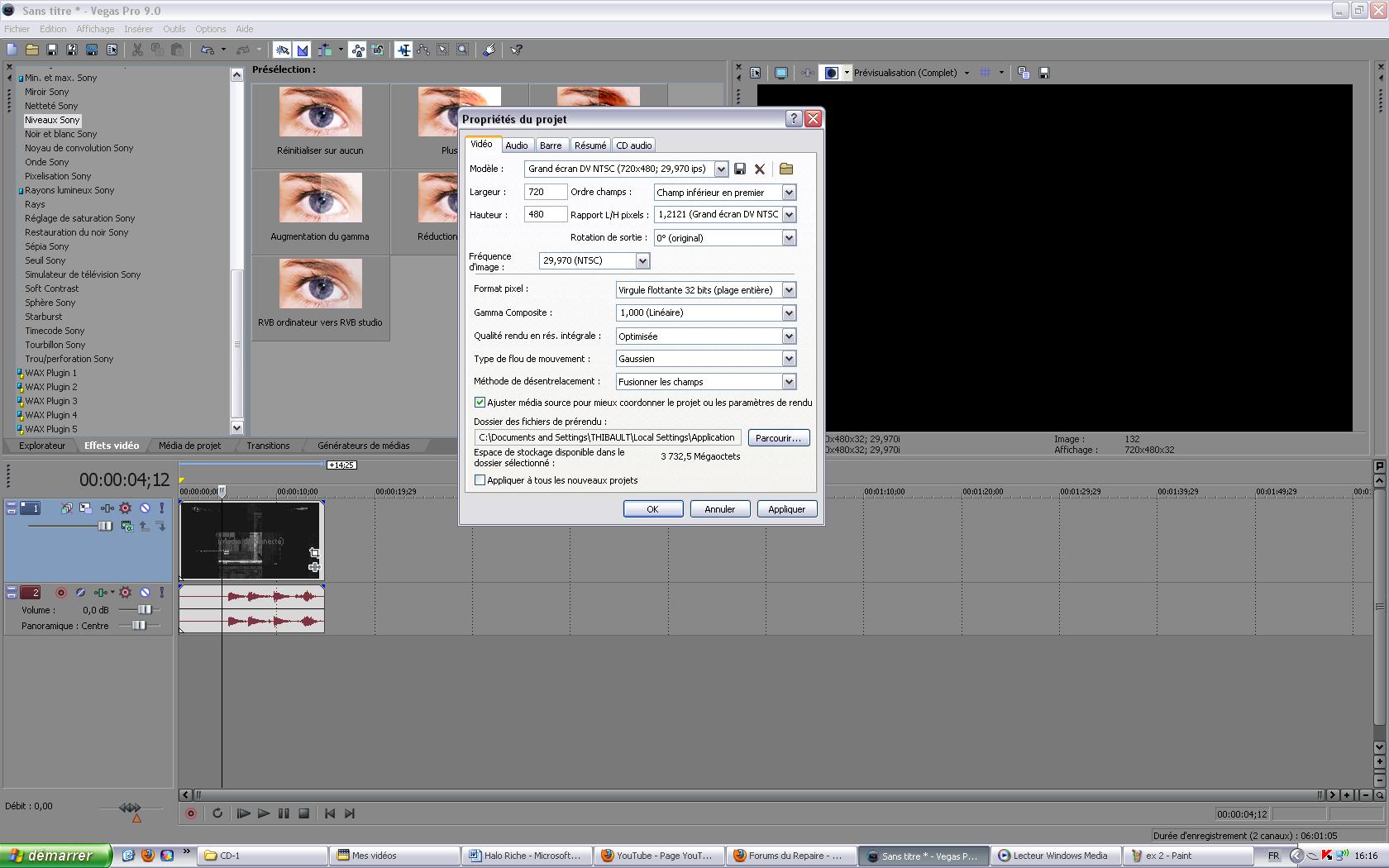Open the Transitions tab
The height and width of the screenshot is (868, 1389).
point(268,446)
